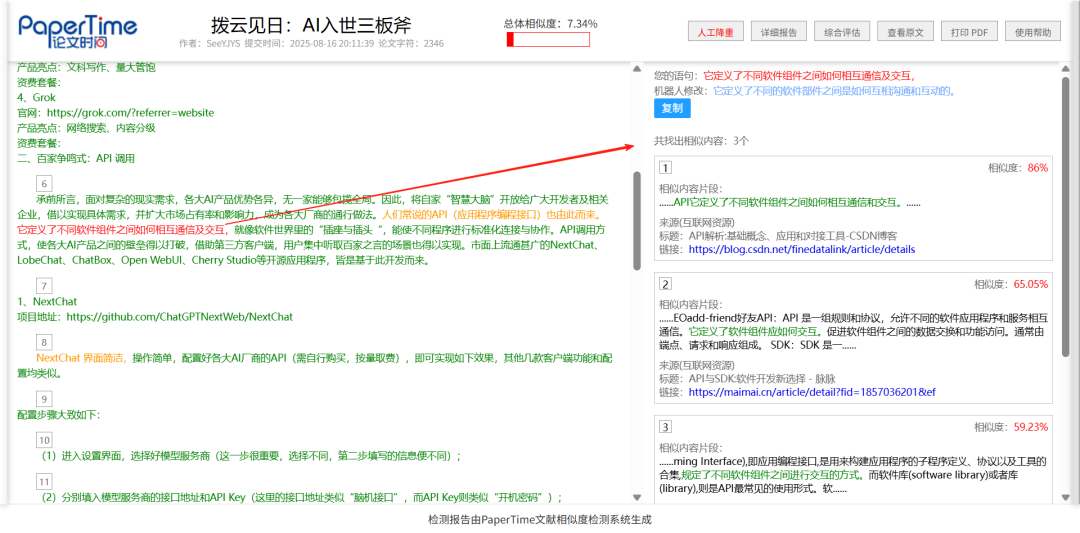Select similar result number 2 box
Image resolution: width=1080 pixels, height=533 pixels.
point(666,284)
